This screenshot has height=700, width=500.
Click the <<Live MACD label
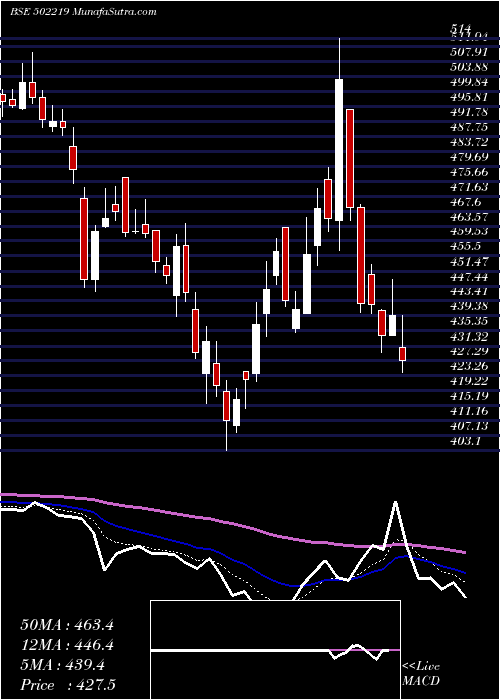click(x=421, y=673)
